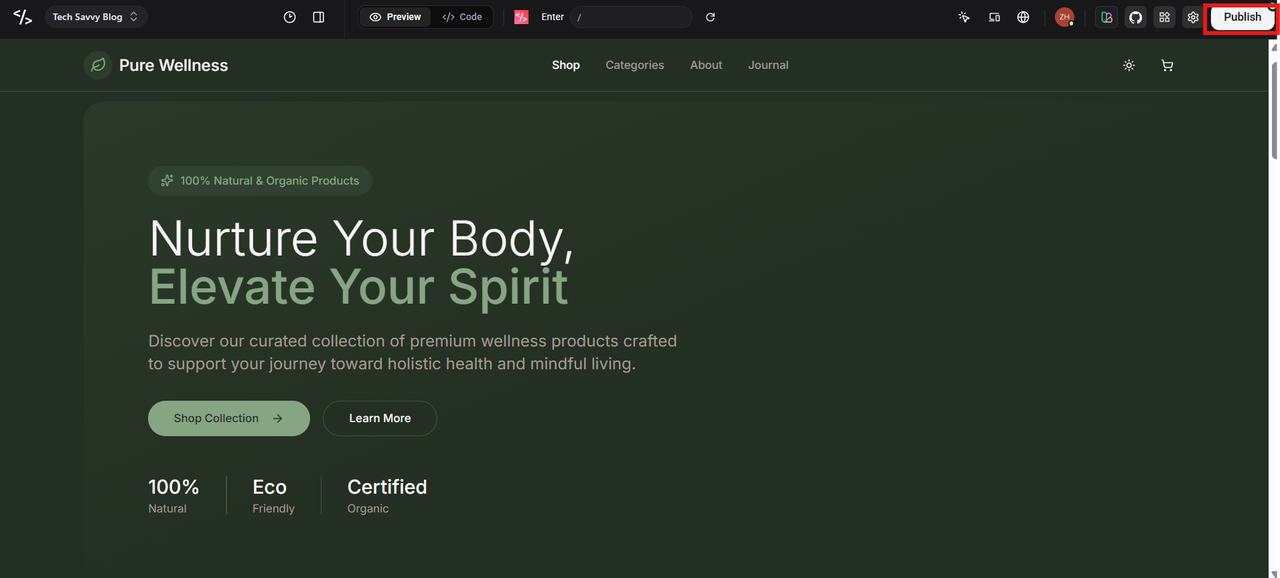The width and height of the screenshot is (1280, 578).
Task: Open the GitHub integration
Action: pyautogui.click(x=1135, y=17)
